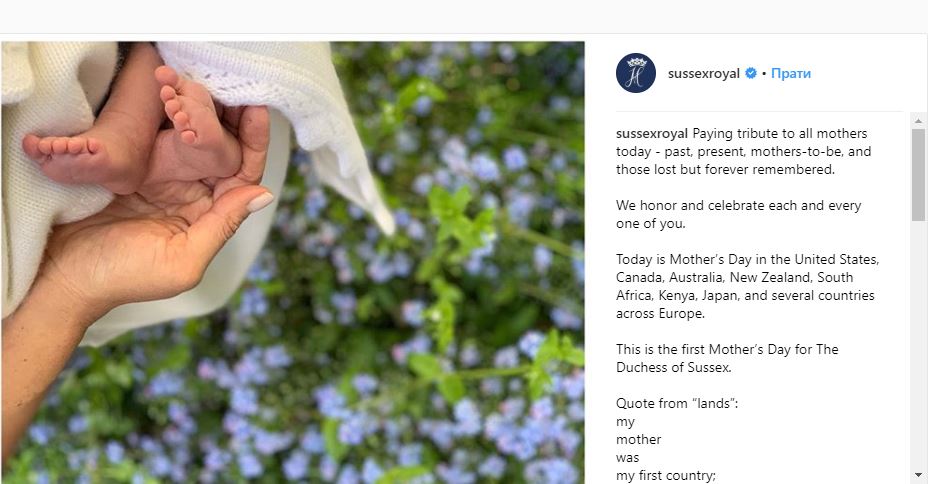Click the blue verified badge
Image resolution: width=928 pixels, height=484 pixels.
coord(750,73)
